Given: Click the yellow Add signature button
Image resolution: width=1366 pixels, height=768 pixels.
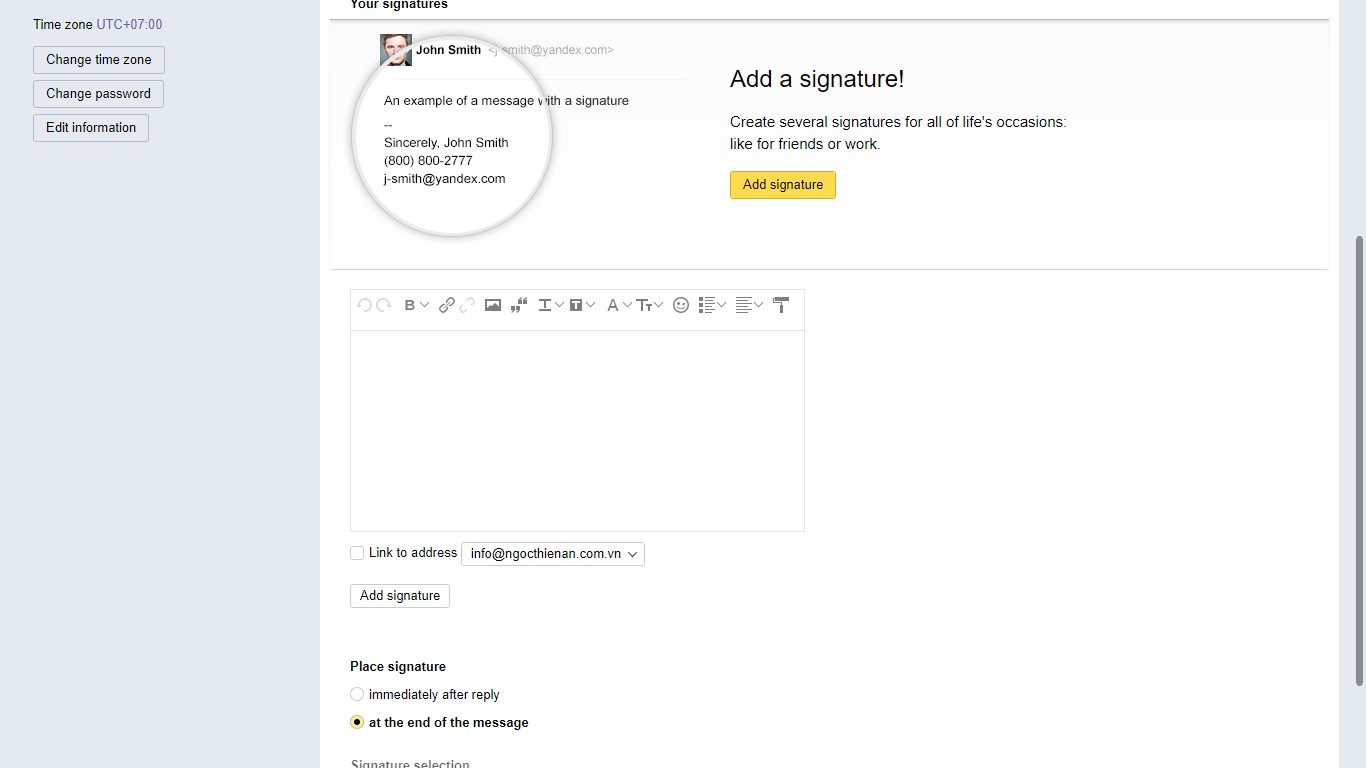Looking at the screenshot, I should click(783, 185).
